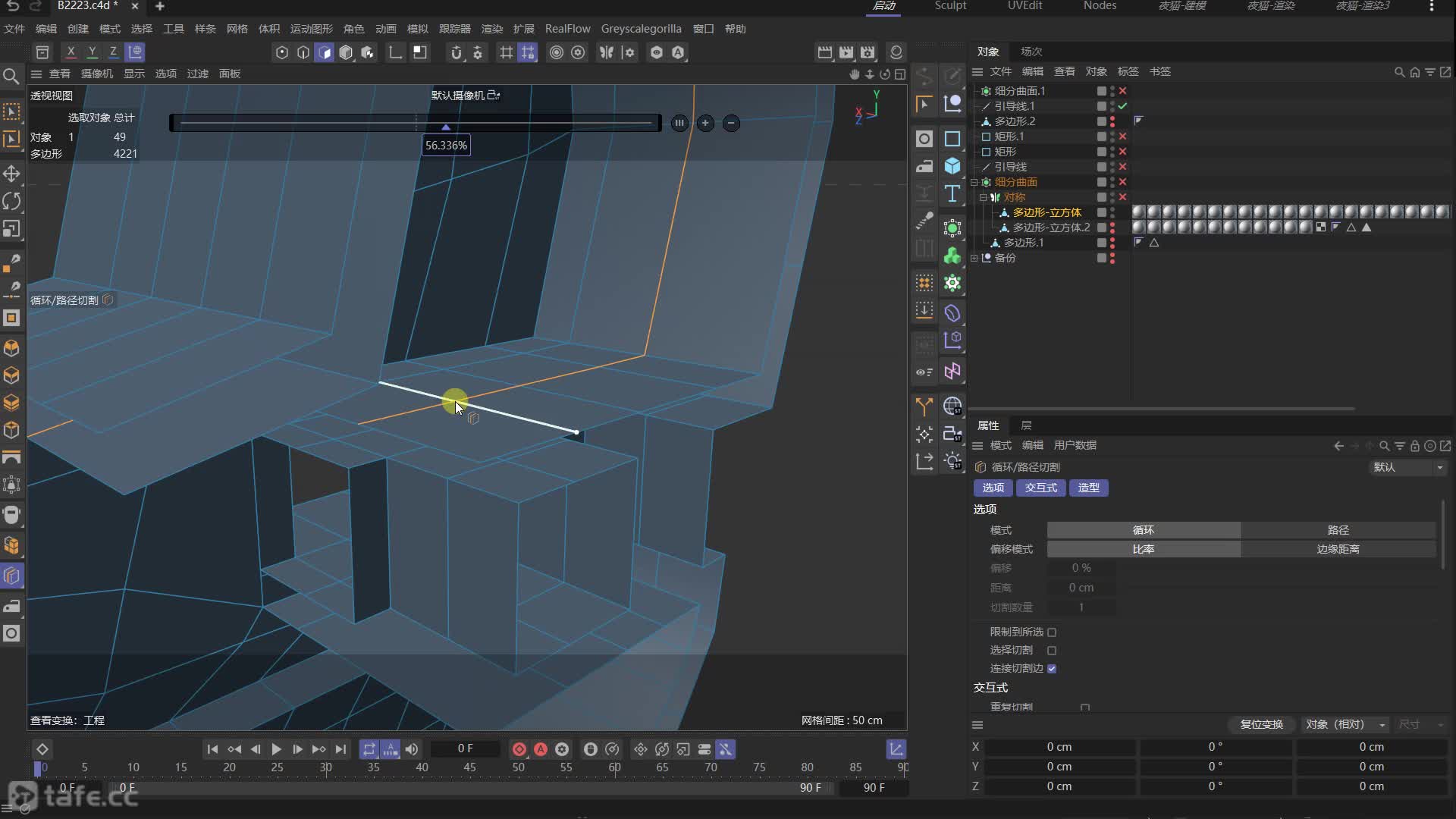Click the cube primitive icon
This screenshot has height=819, width=1456.
(x=952, y=166)
